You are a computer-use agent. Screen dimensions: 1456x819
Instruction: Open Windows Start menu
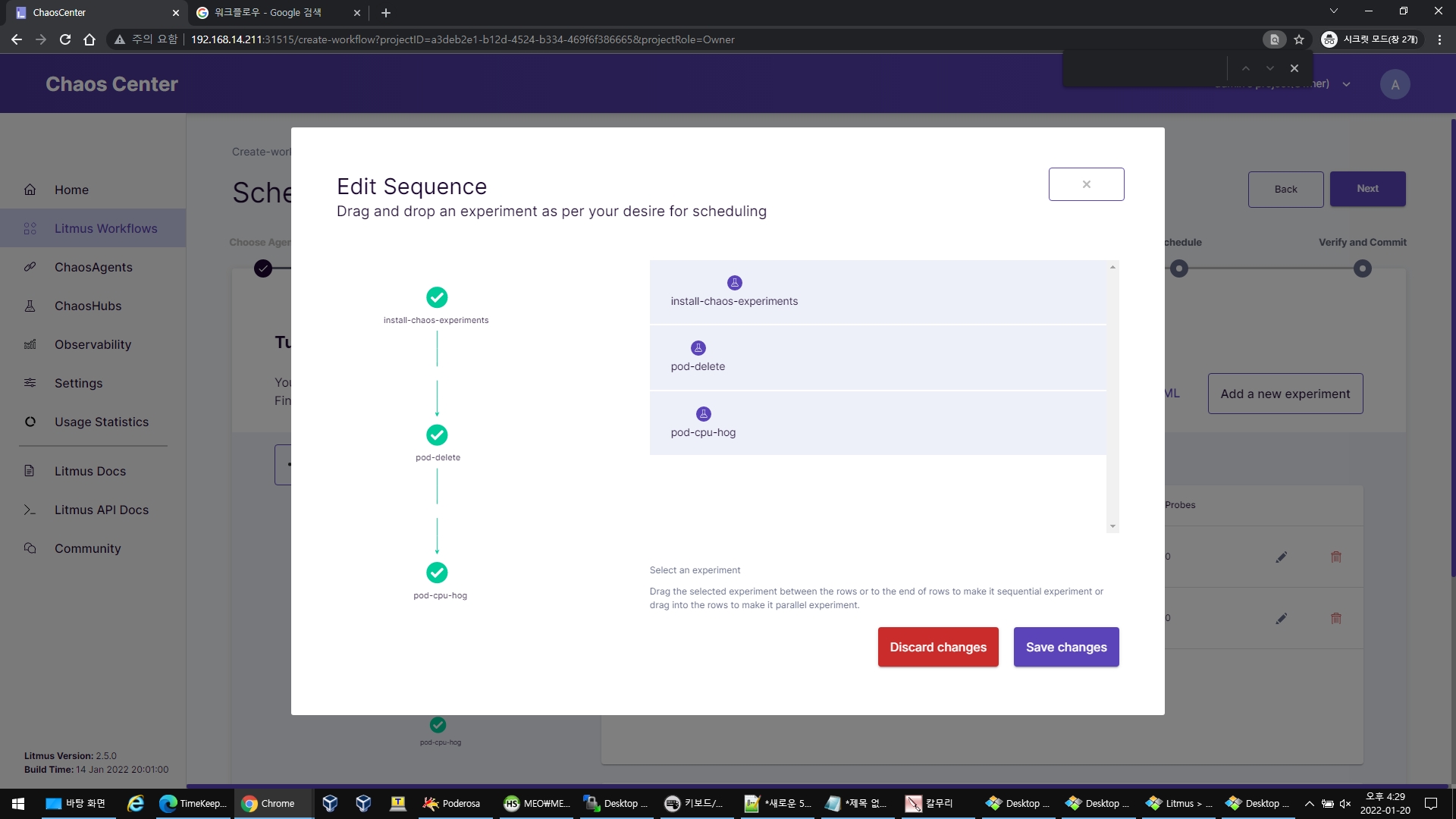click(x=18, y=803)
